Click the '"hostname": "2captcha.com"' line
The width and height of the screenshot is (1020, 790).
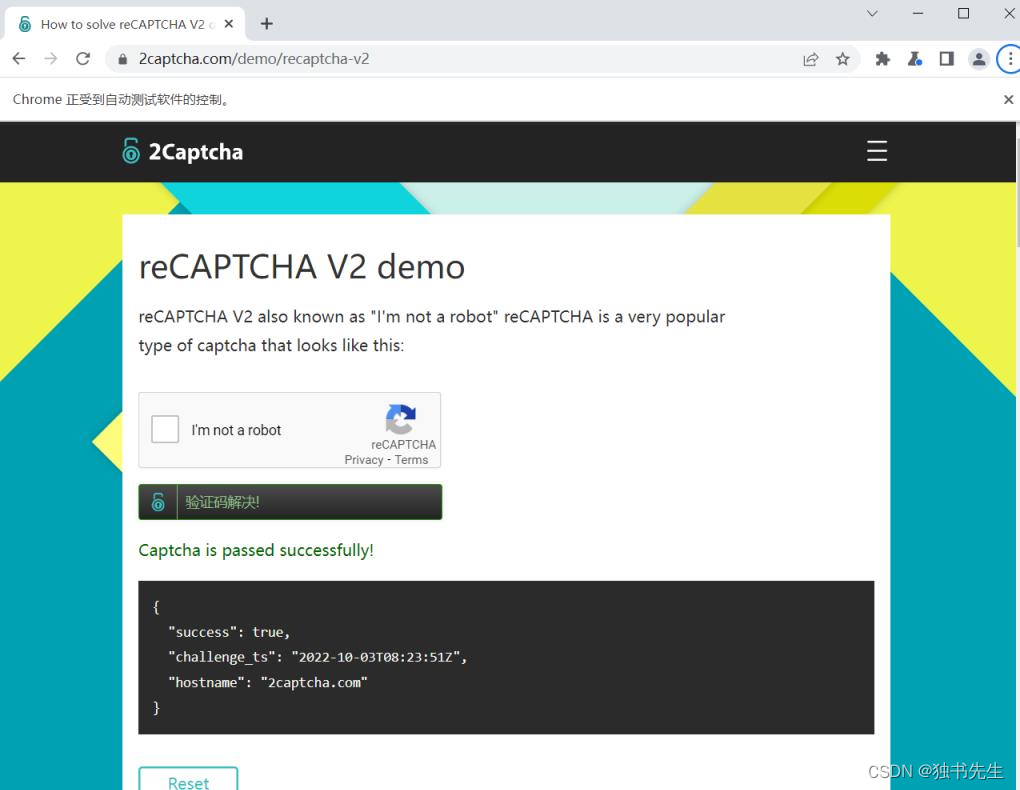pyautogui.click(x=268, y=683)
